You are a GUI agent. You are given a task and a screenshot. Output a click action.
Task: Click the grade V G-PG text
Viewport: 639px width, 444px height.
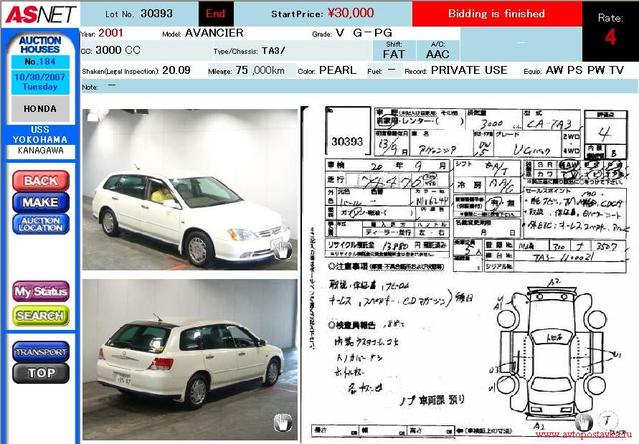point(364,33)
